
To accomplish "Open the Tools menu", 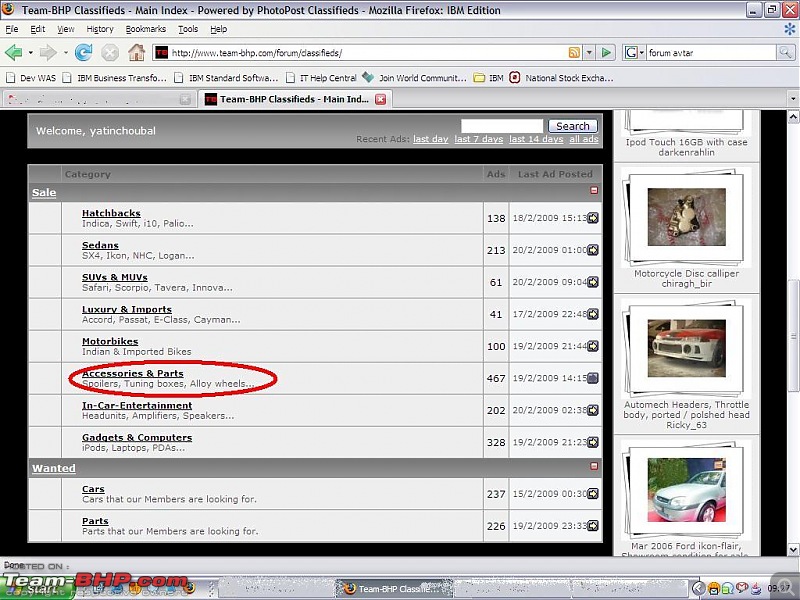I will [188, 29].
